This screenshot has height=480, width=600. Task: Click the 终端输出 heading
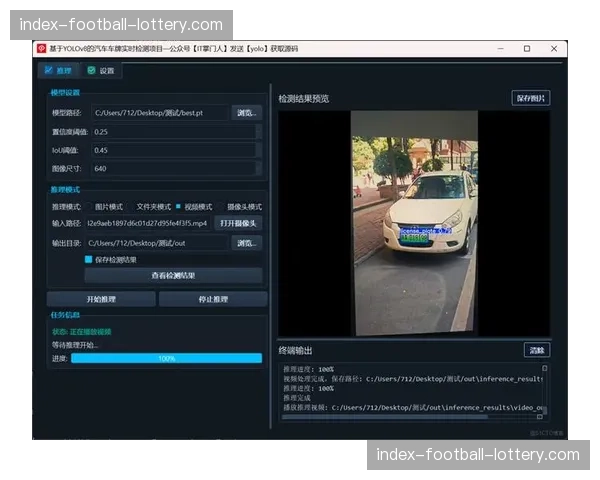[295, 351]
